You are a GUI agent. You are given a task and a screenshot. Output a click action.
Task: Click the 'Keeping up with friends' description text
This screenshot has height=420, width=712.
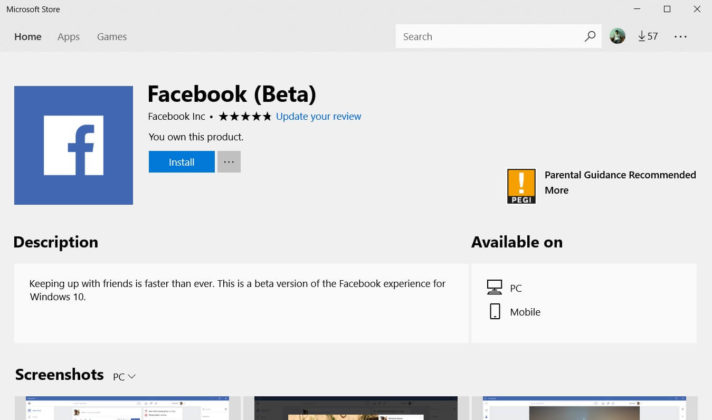pos(237,290)
